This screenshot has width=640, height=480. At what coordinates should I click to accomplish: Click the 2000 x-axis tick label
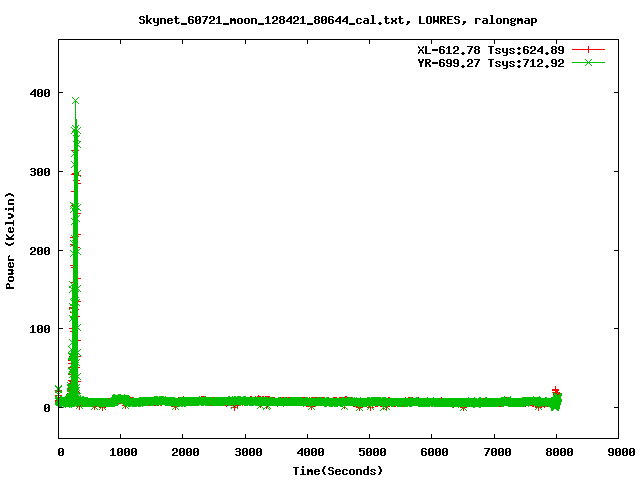pyautogui.click(x=185, y=452)
